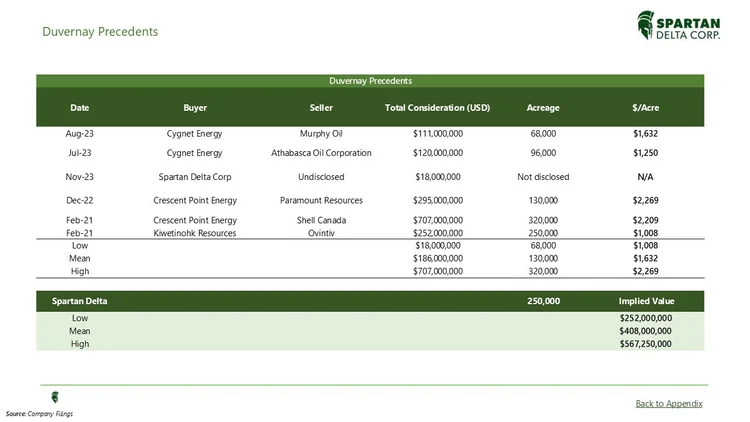The image size is (750, 422).
Task: Click the $2,209 per acre value
Action: click(645, 220)
